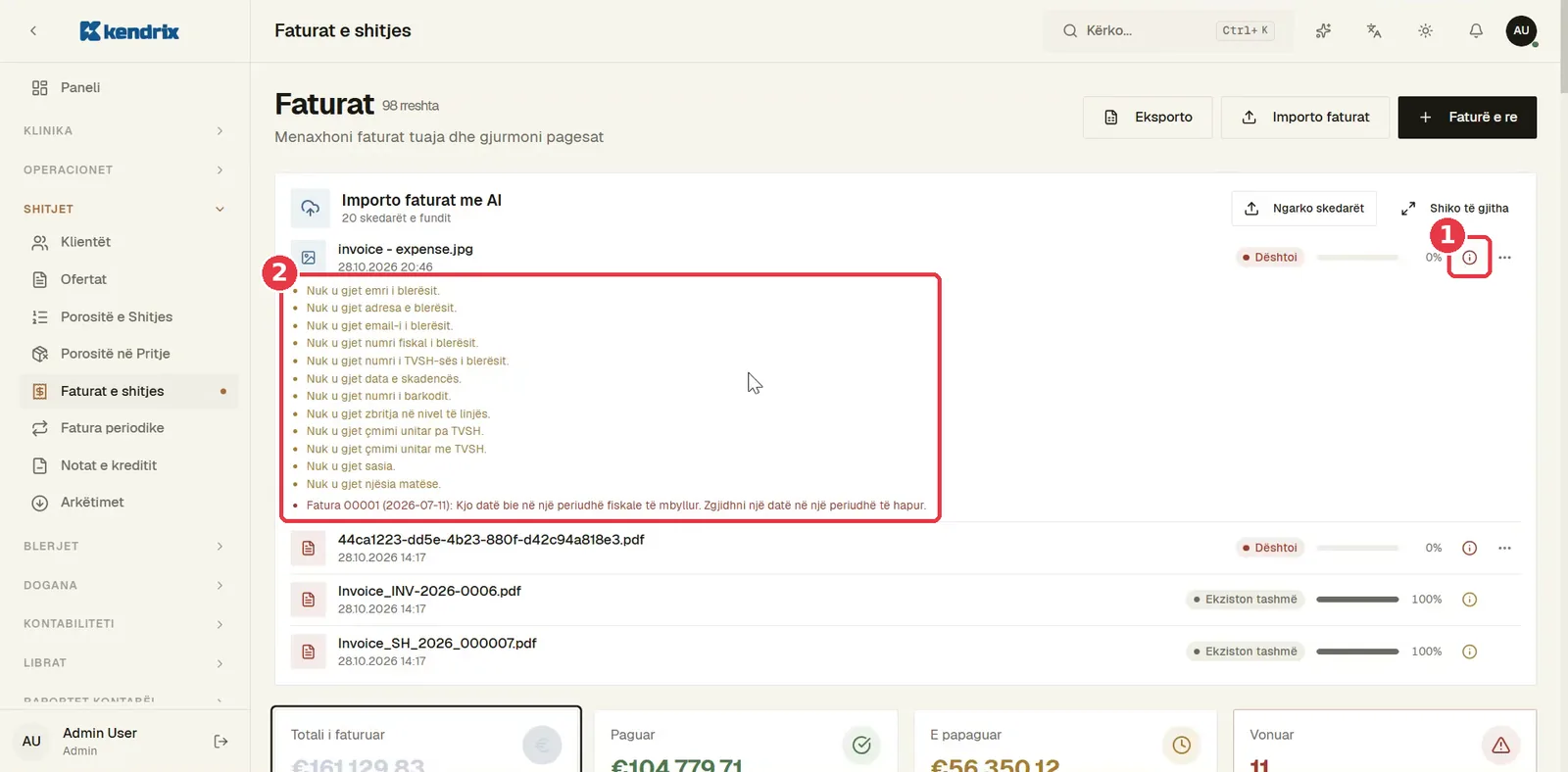Open the notifications bell
Image resolution: width=1568 pixels, height=772 pixels.
click(1476, 30)
